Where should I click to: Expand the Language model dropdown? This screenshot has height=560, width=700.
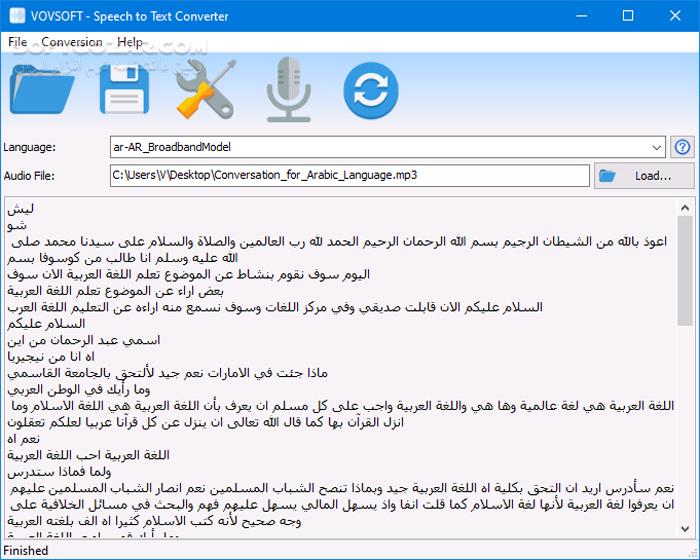coord(656,147)
